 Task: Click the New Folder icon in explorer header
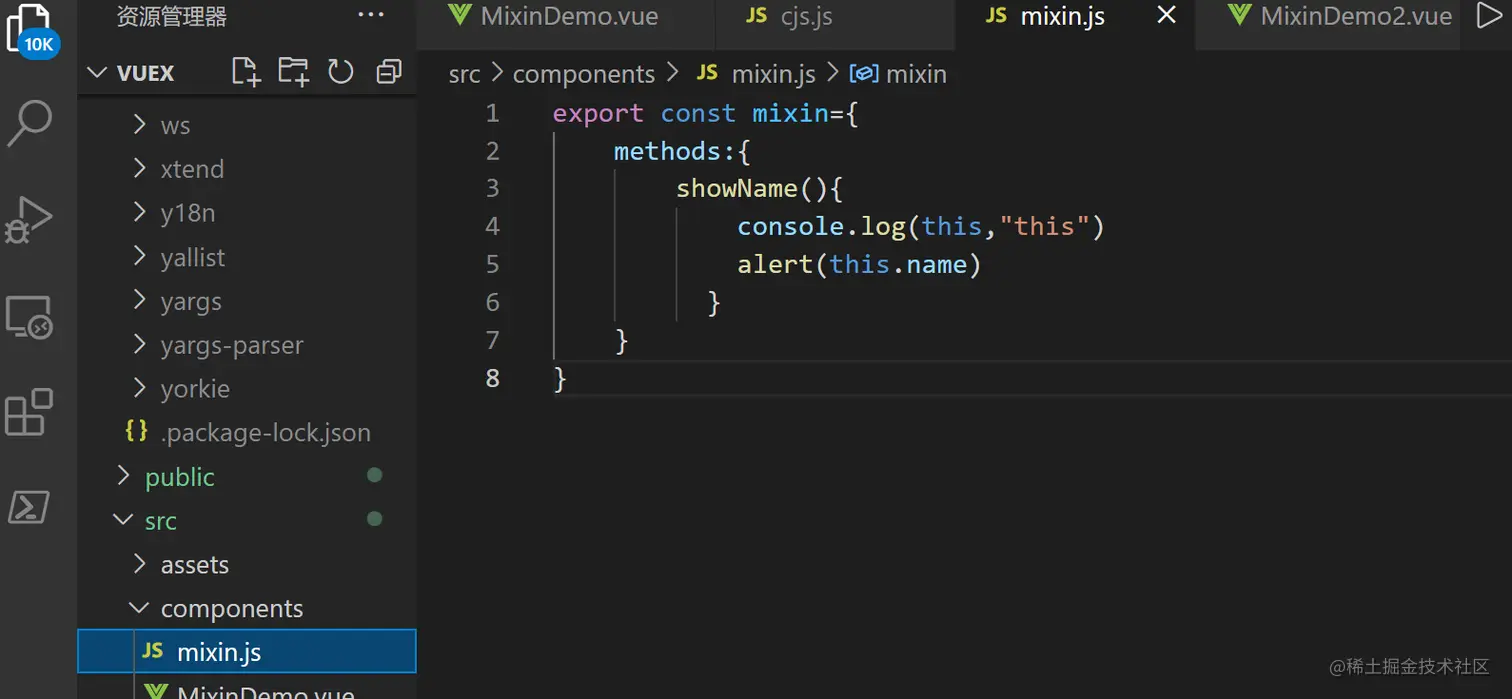pos(293,72)
